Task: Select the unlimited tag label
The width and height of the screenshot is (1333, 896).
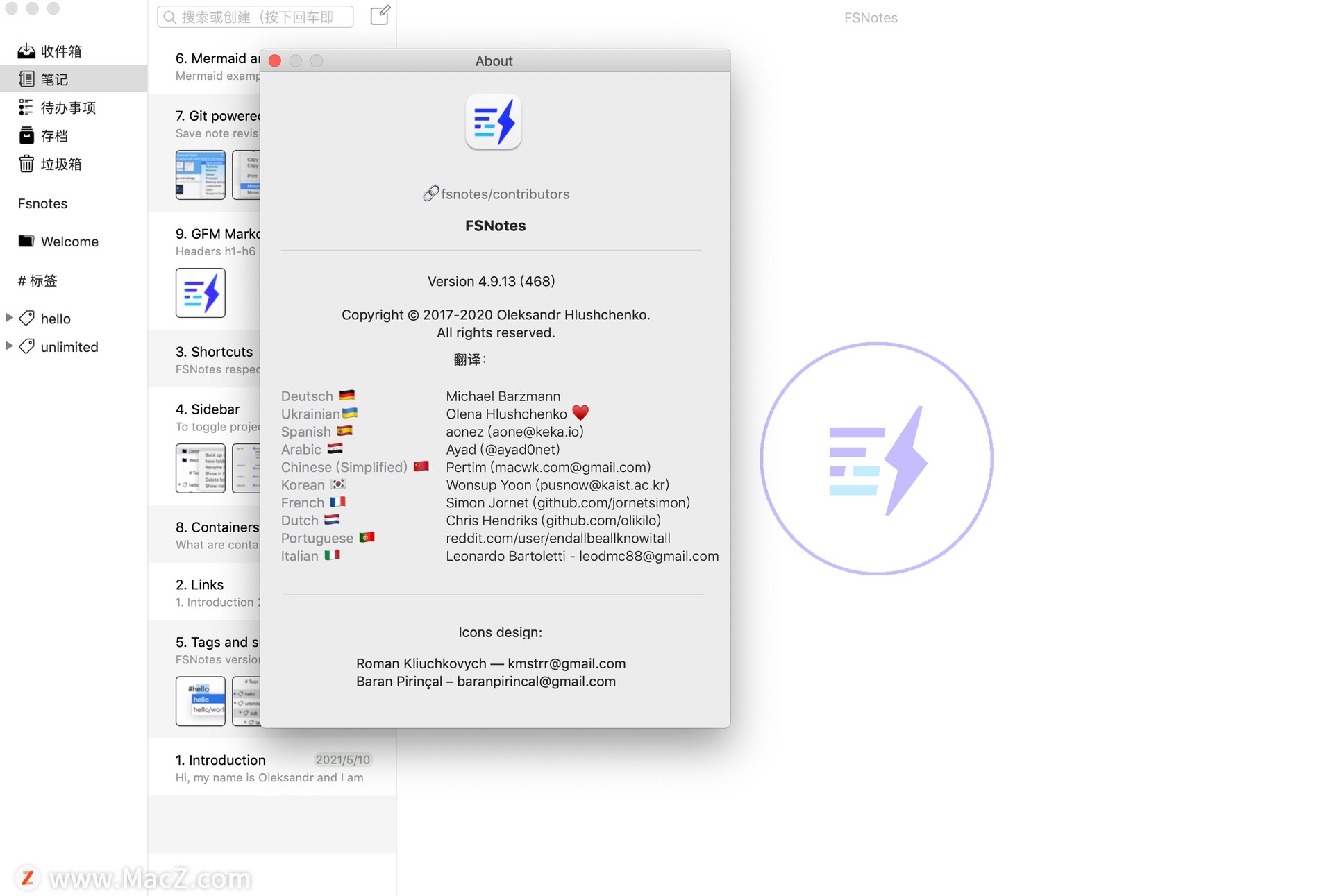Action: 69,346
